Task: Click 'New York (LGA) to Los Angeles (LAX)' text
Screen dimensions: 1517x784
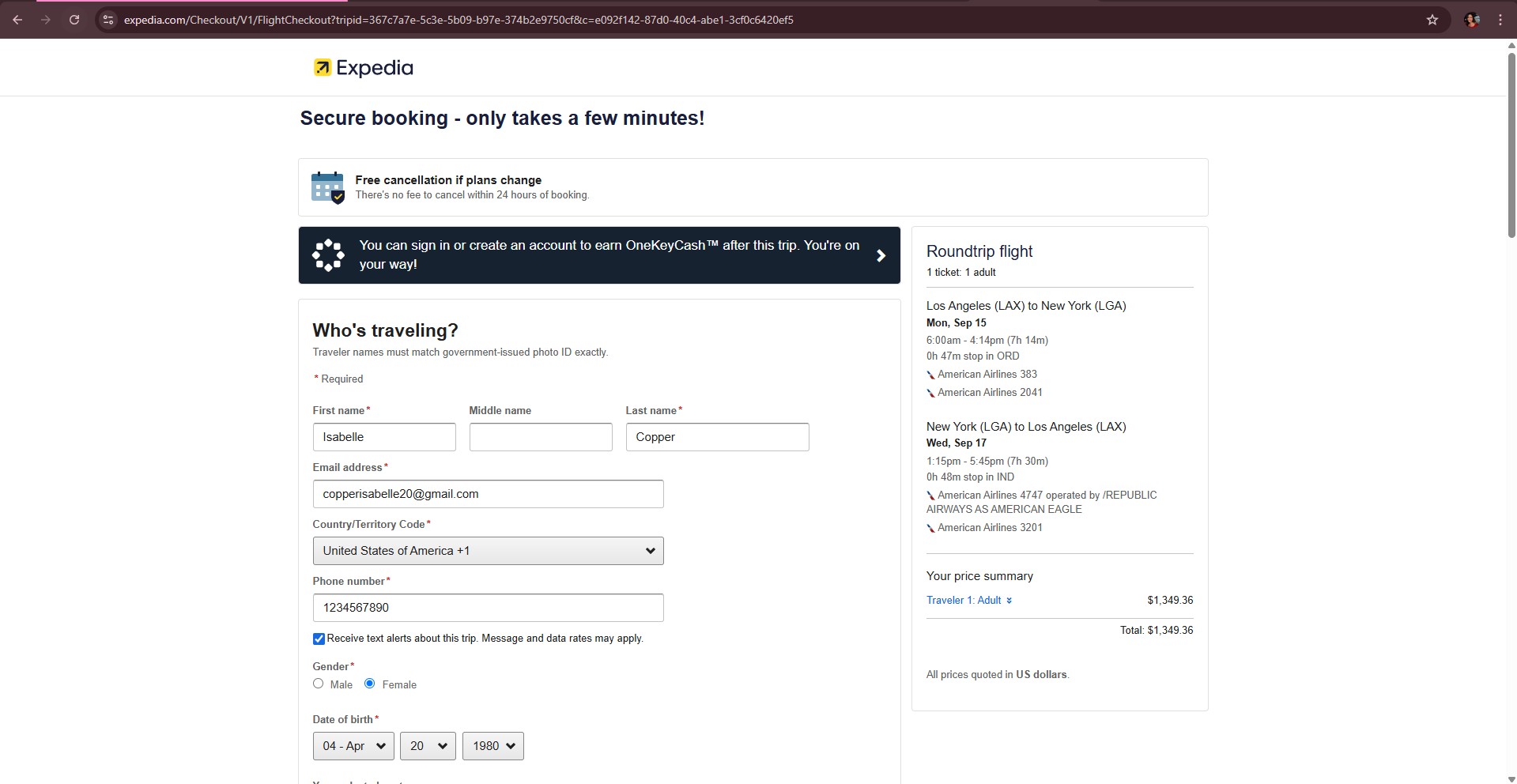Action: click(1026, 427)
